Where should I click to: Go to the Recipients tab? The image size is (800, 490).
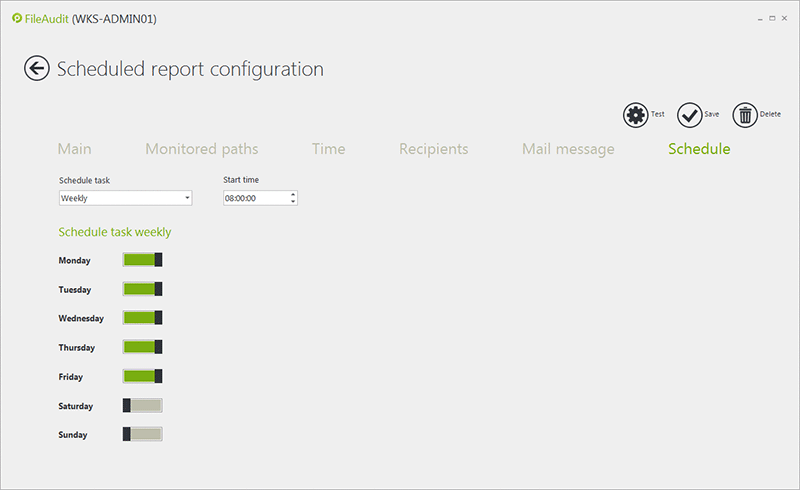click(x=433, y=149)
